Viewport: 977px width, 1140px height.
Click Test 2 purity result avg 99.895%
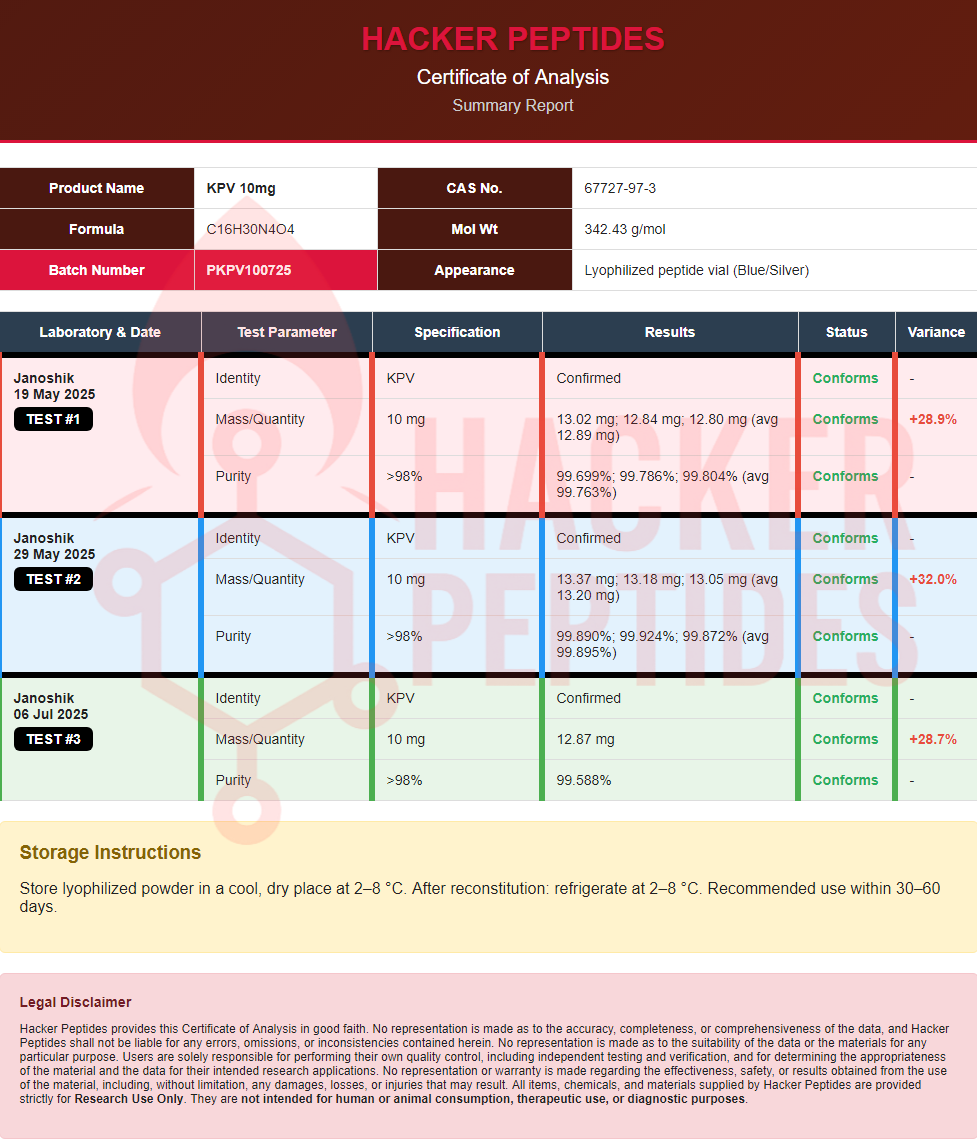(662, 644)
